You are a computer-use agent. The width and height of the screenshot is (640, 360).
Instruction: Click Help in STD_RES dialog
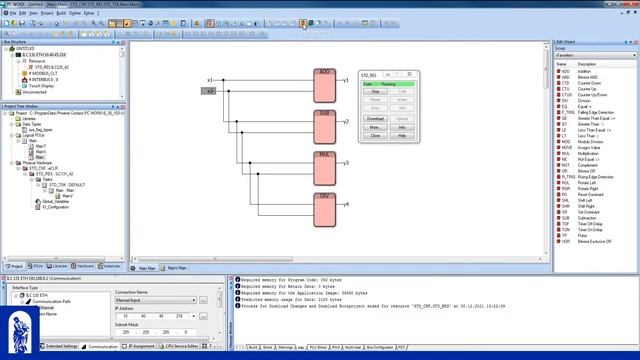(402, 136)
